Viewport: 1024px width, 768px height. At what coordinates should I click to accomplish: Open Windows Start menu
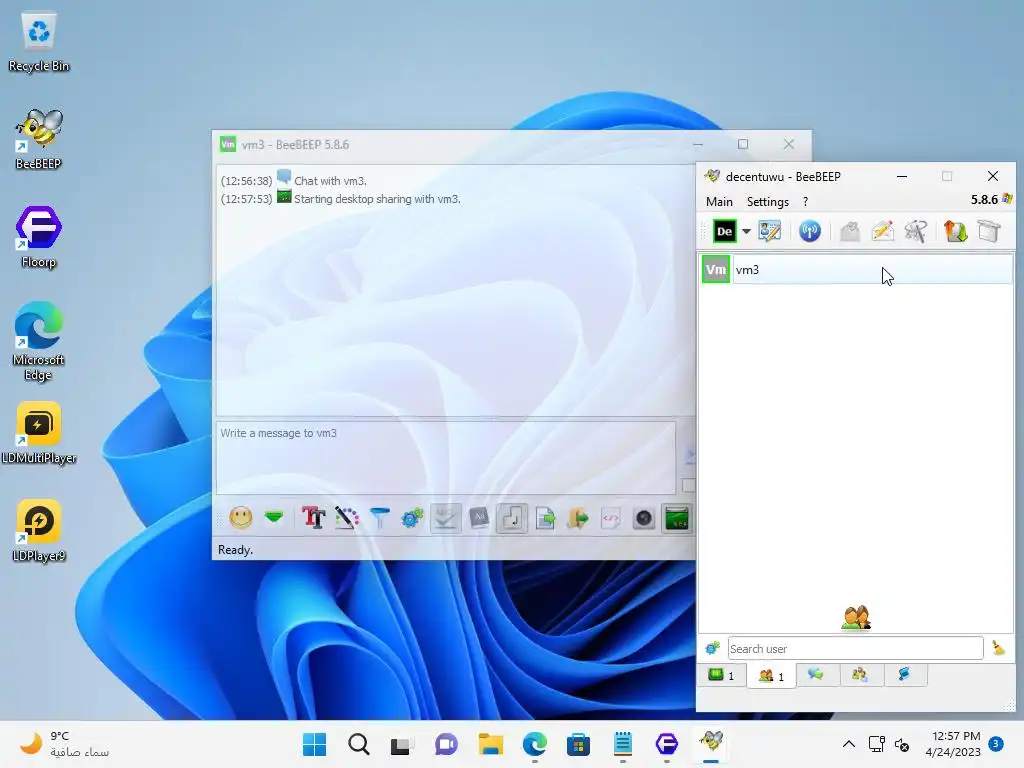[x=314, y=744]
